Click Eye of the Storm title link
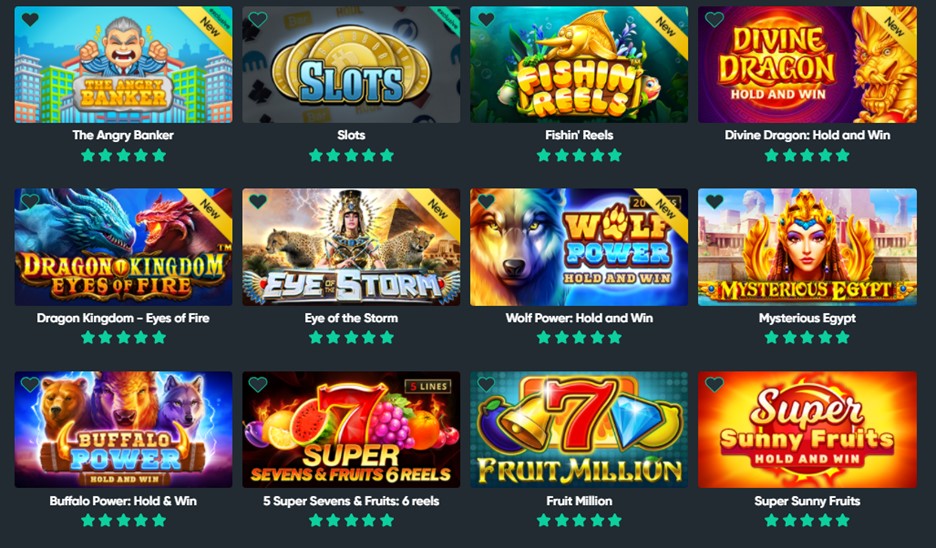Image resolution: width=936 pixels, height=548 pixels. click(351, 318)
